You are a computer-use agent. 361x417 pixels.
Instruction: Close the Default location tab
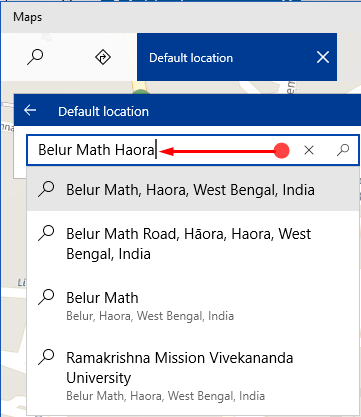pos(323,57)
